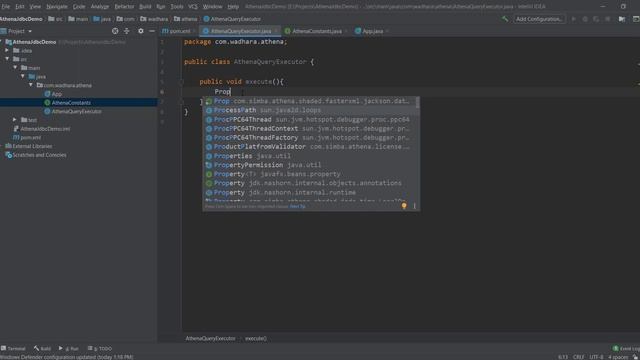Open the Help menu
This screenshot has height=360, width=640.
click(x=233, y=7)
